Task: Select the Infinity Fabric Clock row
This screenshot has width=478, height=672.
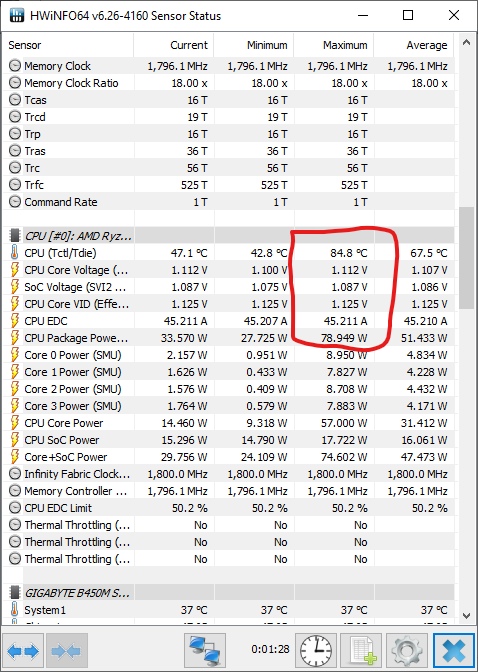Action: pos(228,474)
